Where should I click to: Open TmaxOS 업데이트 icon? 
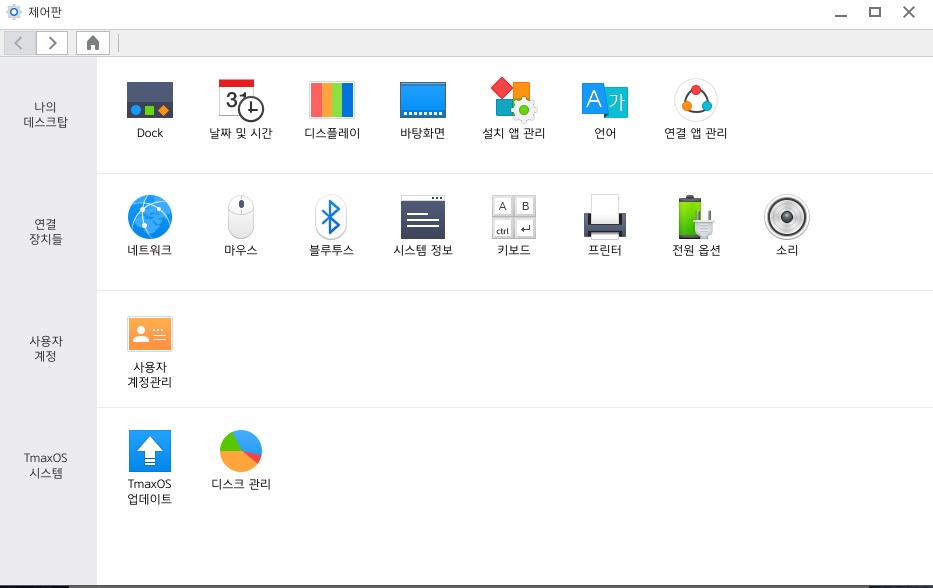pos(150,451)
